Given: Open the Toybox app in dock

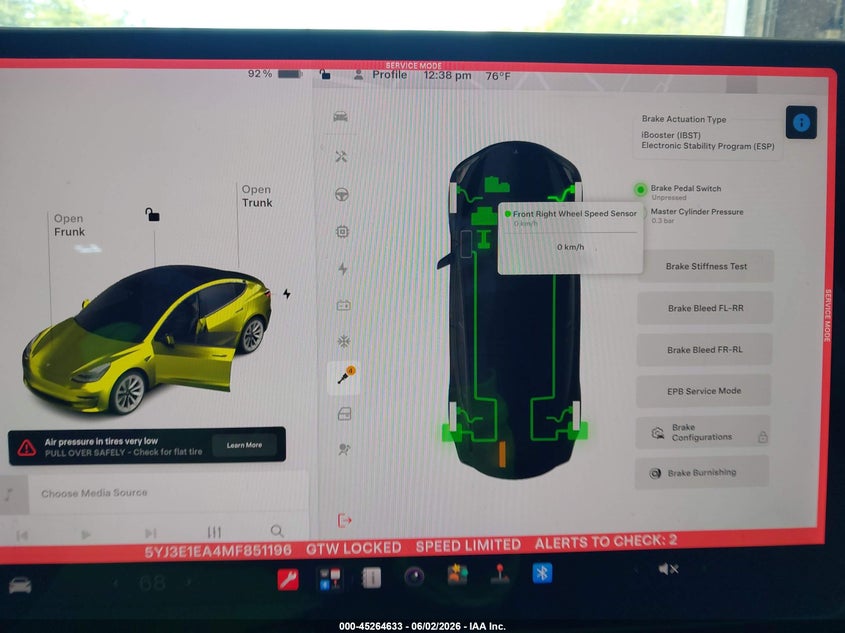Looking at the screenshot, I should click(457, 575).
